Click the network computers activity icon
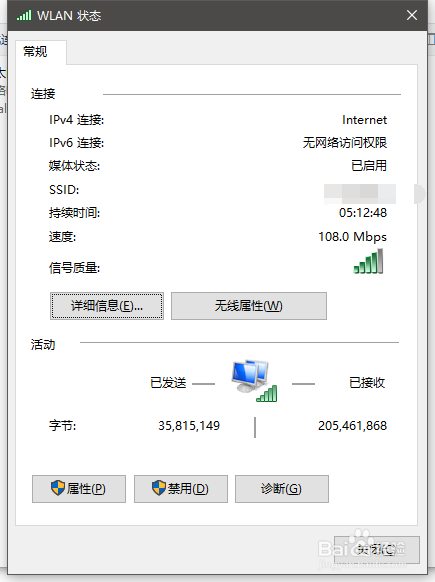The height and width of the screenshot is (582, 435). point(254,380)
